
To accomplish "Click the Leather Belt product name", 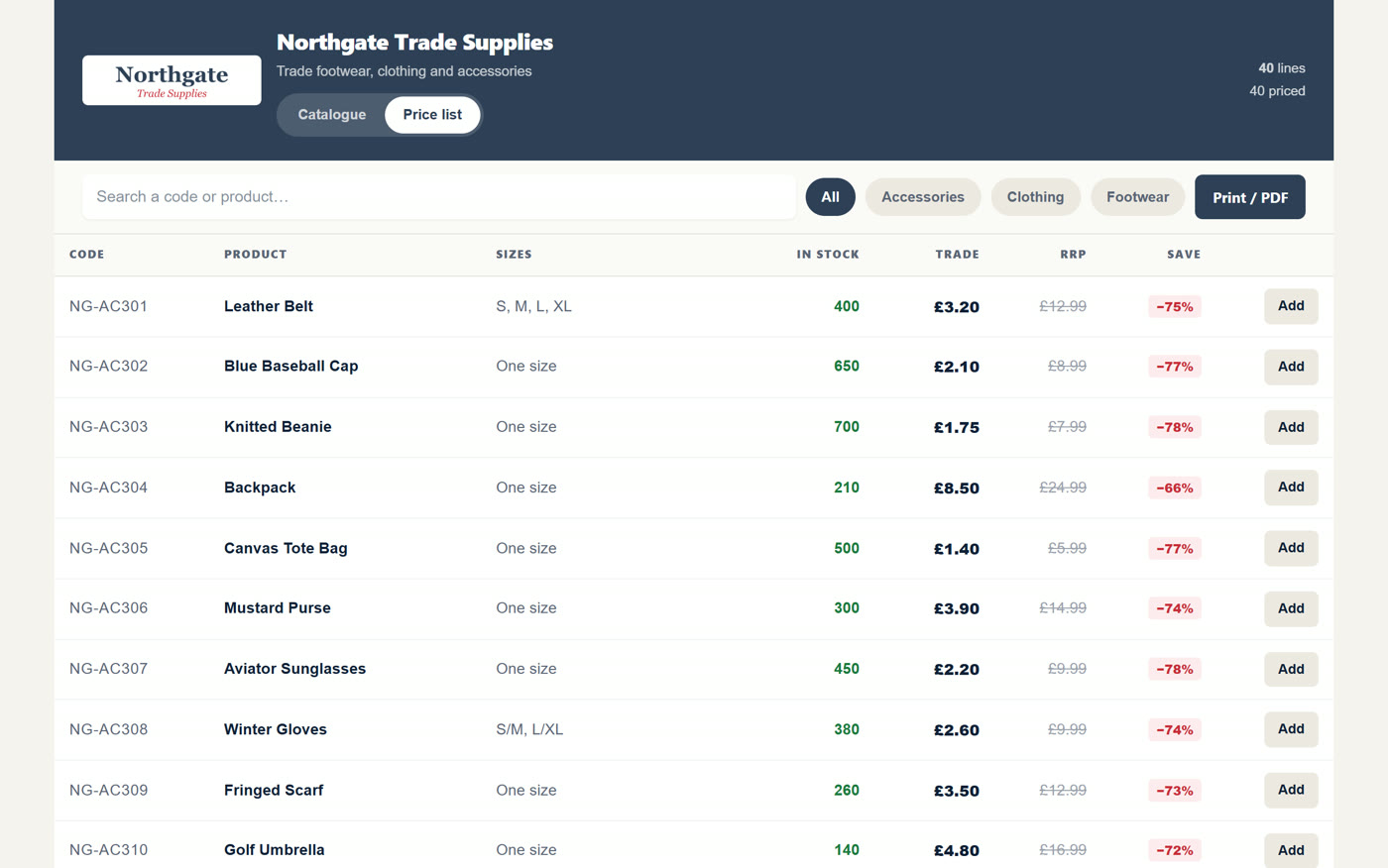I will (269, 306).
